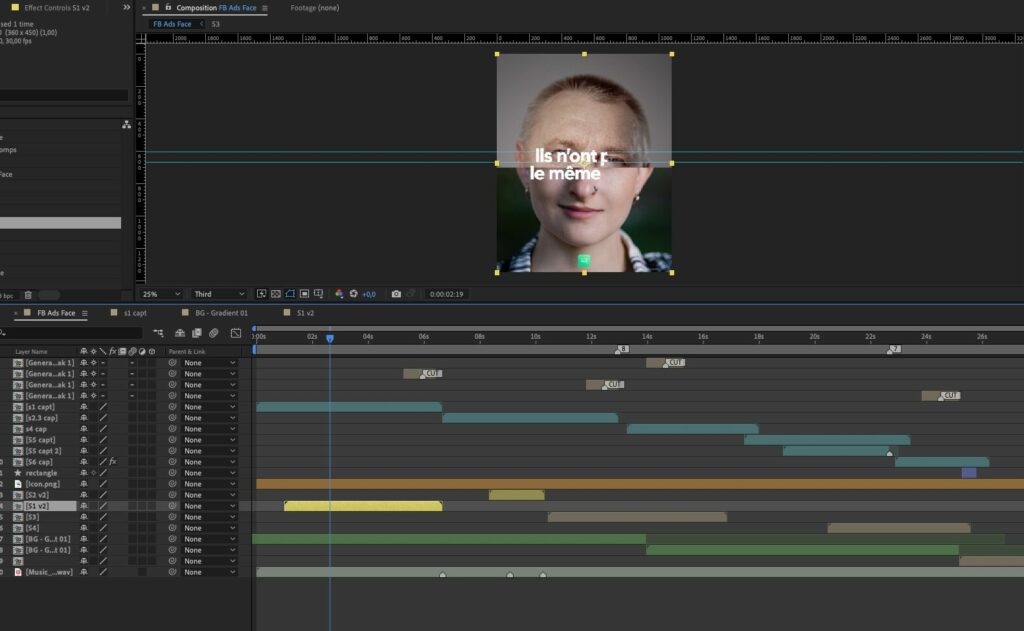Toggle shy switch on S1 v2 layer
1024x631 pixels.
(x=84, y=506)
